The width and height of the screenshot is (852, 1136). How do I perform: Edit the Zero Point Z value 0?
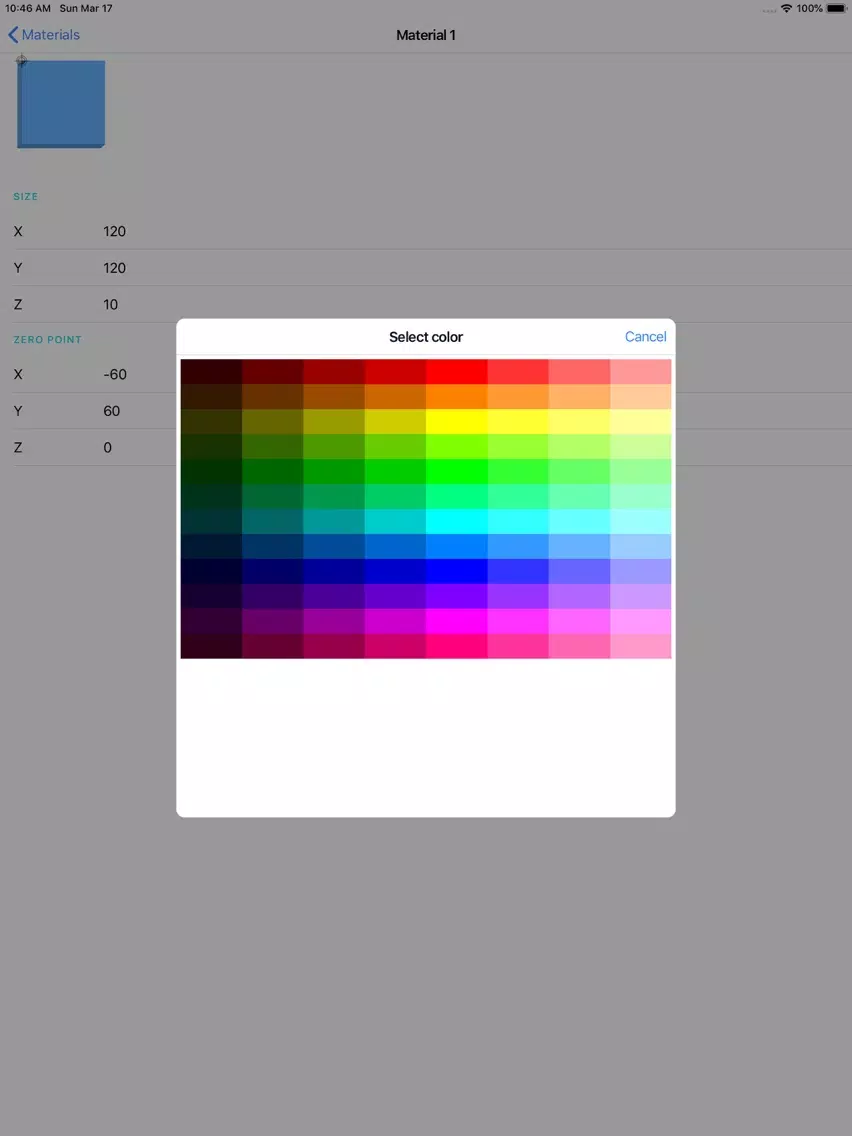point(107,448)
